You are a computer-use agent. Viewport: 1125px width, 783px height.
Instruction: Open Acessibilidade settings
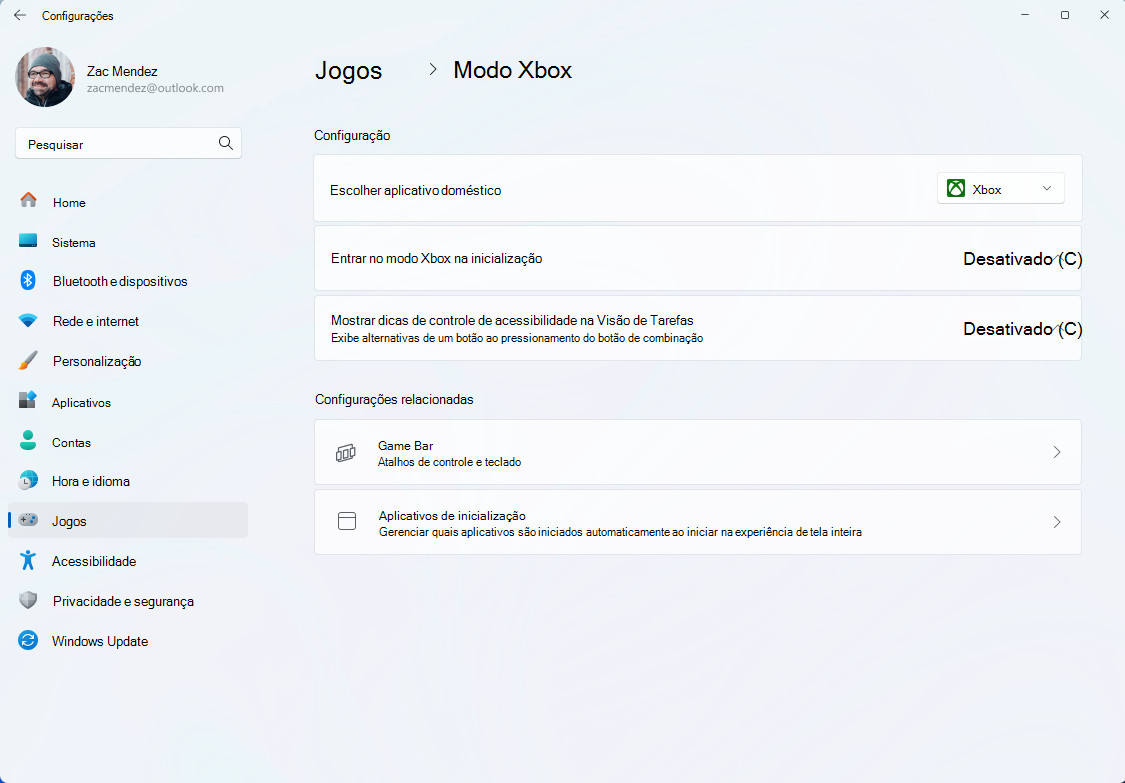pos(128,561)
